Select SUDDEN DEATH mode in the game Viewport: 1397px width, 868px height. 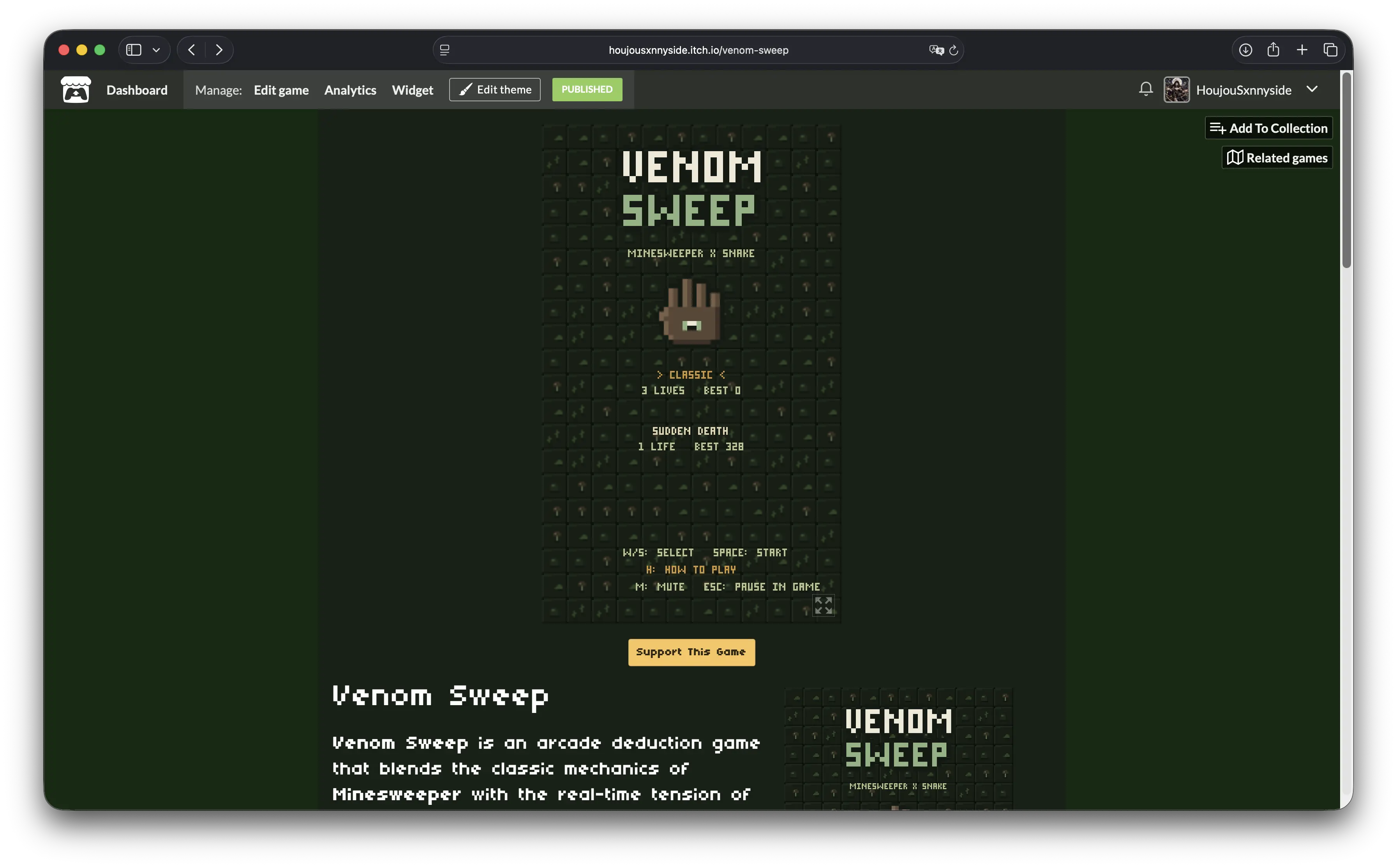click(x=690, y=431)
